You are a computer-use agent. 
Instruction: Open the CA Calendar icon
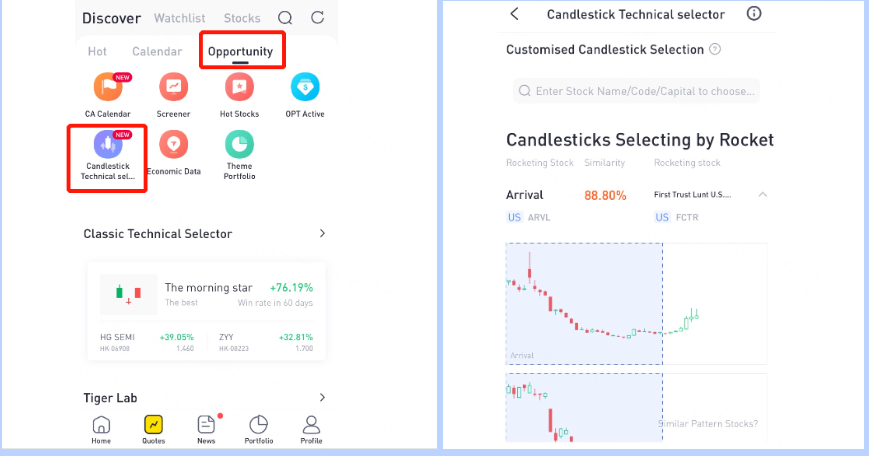click(x=108, y=88)
